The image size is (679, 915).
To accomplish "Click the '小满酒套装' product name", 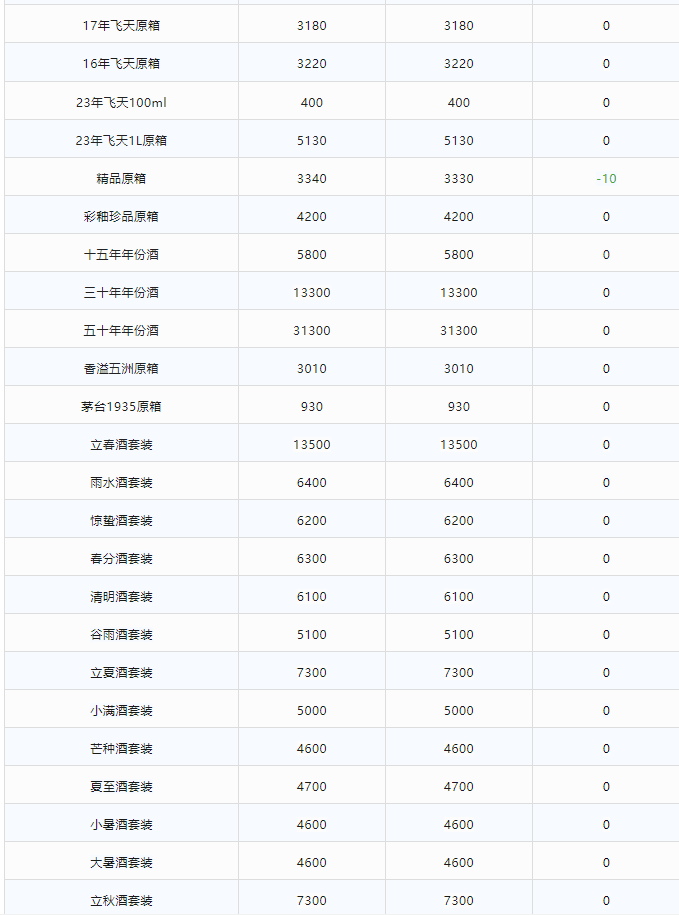I will (121, 711).
